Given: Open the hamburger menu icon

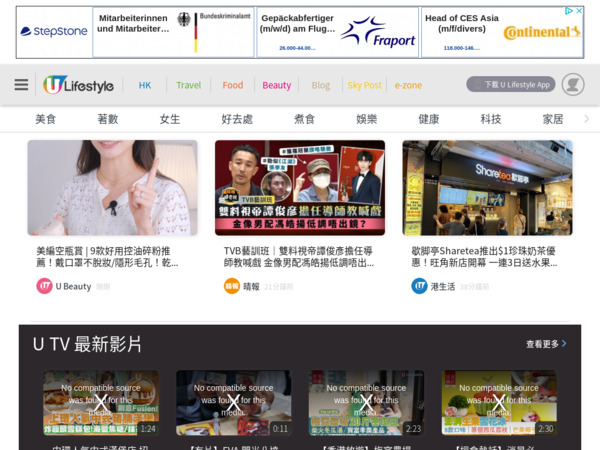Looking at the screenshot, I should click(x=21, y=85).
